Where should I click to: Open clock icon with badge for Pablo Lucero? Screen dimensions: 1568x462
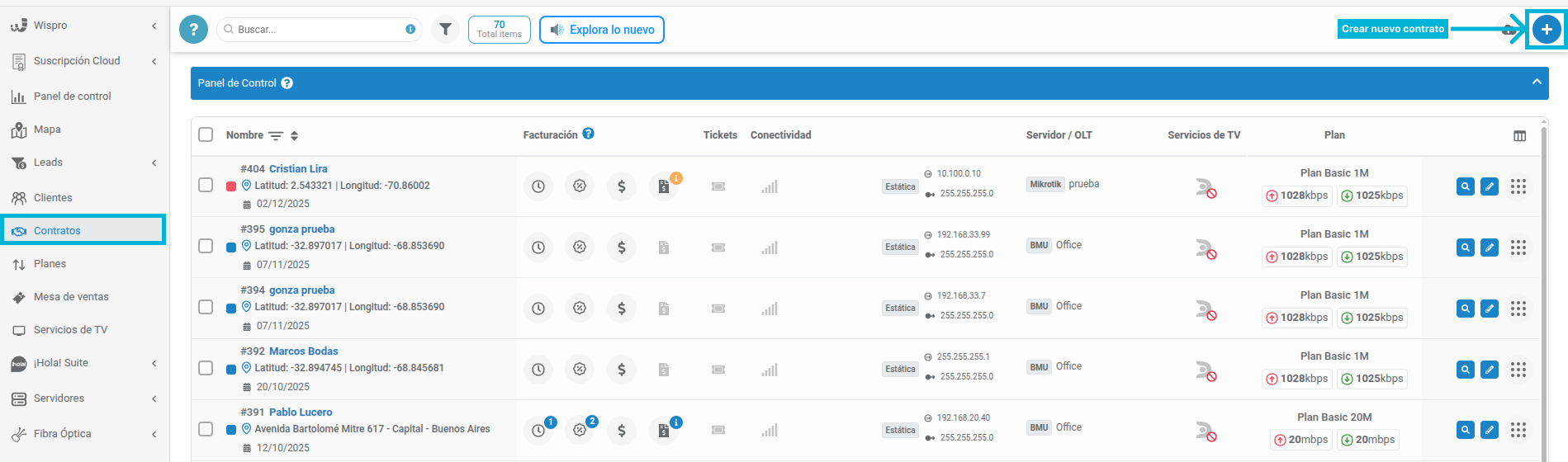pos(538,430)
